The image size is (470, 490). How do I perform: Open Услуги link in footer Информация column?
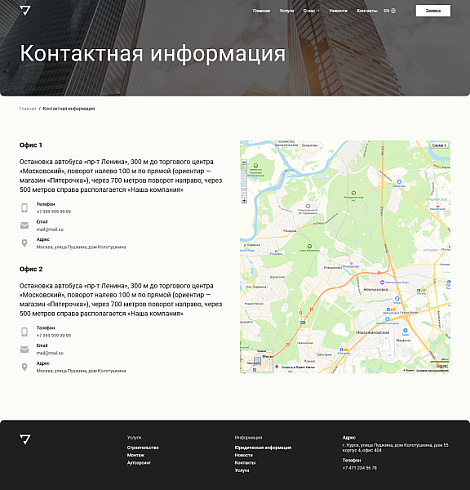(242, 470)
